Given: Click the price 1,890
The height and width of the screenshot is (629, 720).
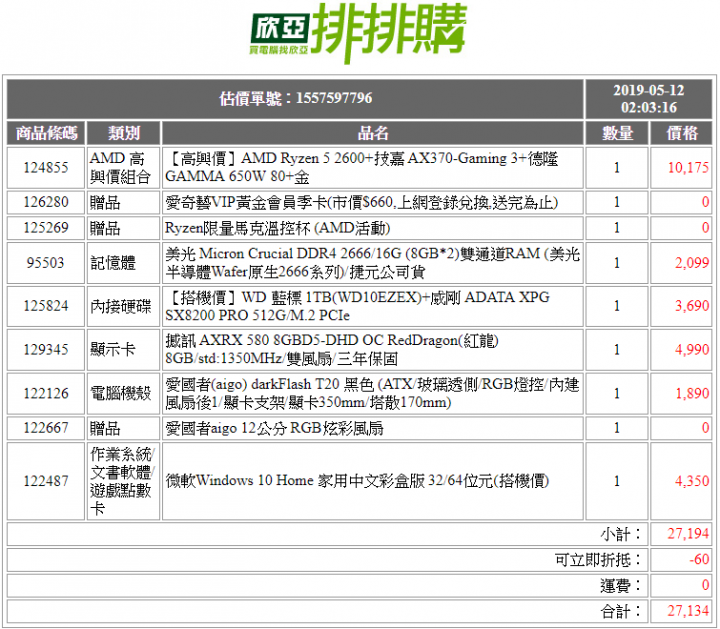Looking at the screenshot, I should (x=692, y=393).
